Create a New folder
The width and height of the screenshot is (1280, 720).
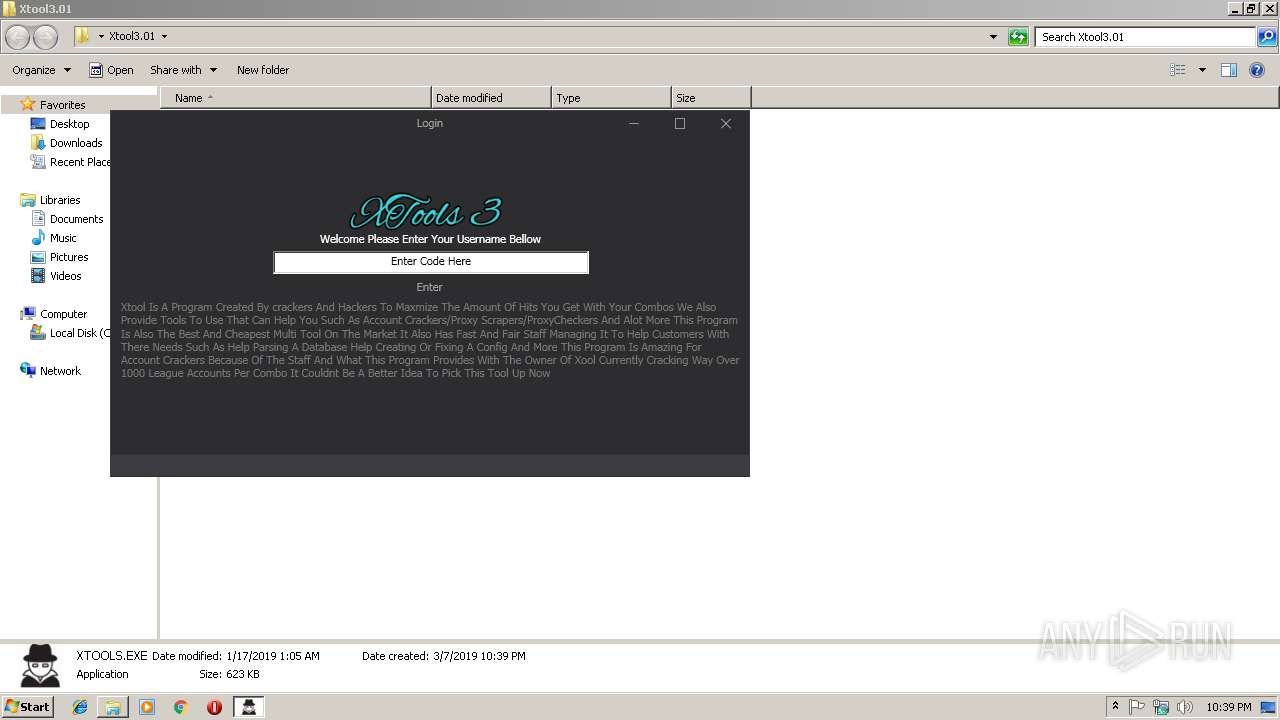coord(263,70)
